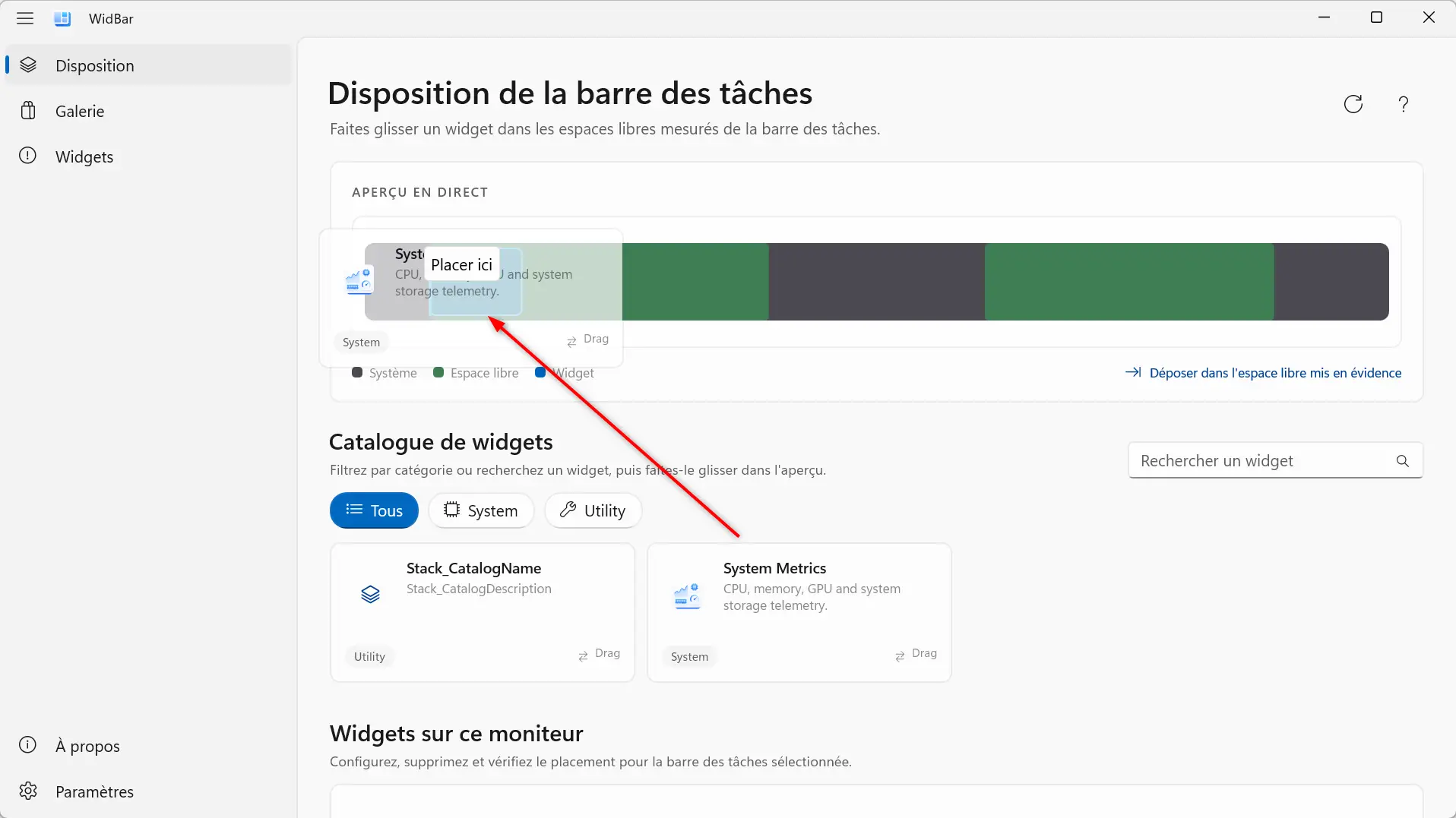Screen dimensions: 1456x818
Task: Close the WidBar window
Action: (x=1429, y=17)
